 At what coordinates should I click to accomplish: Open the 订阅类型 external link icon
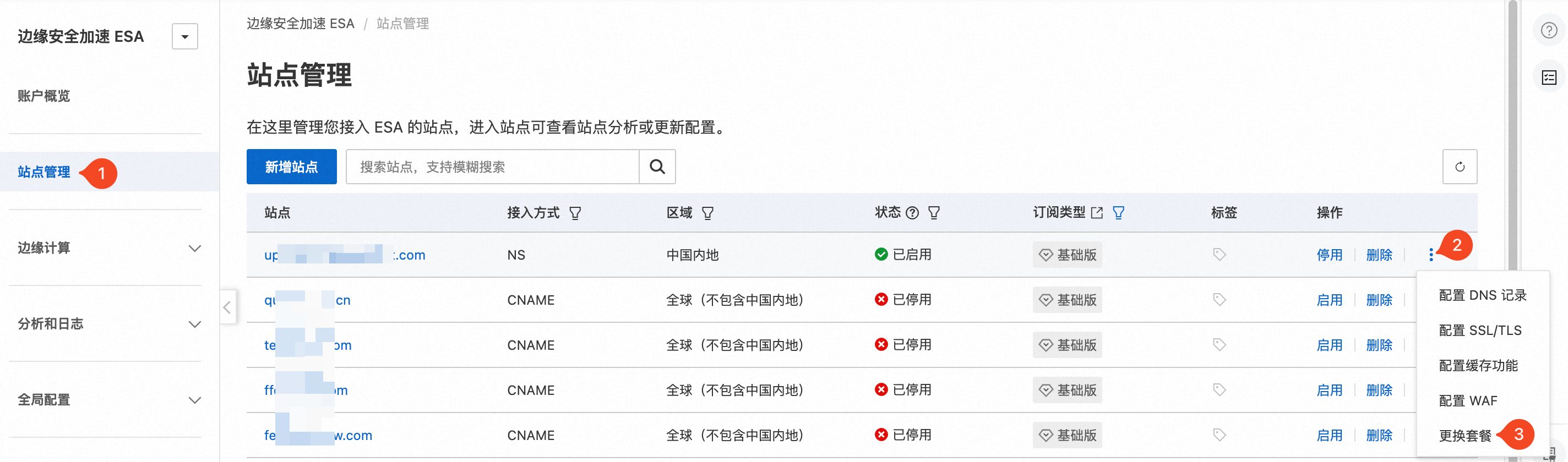[x=1097, y=213]
